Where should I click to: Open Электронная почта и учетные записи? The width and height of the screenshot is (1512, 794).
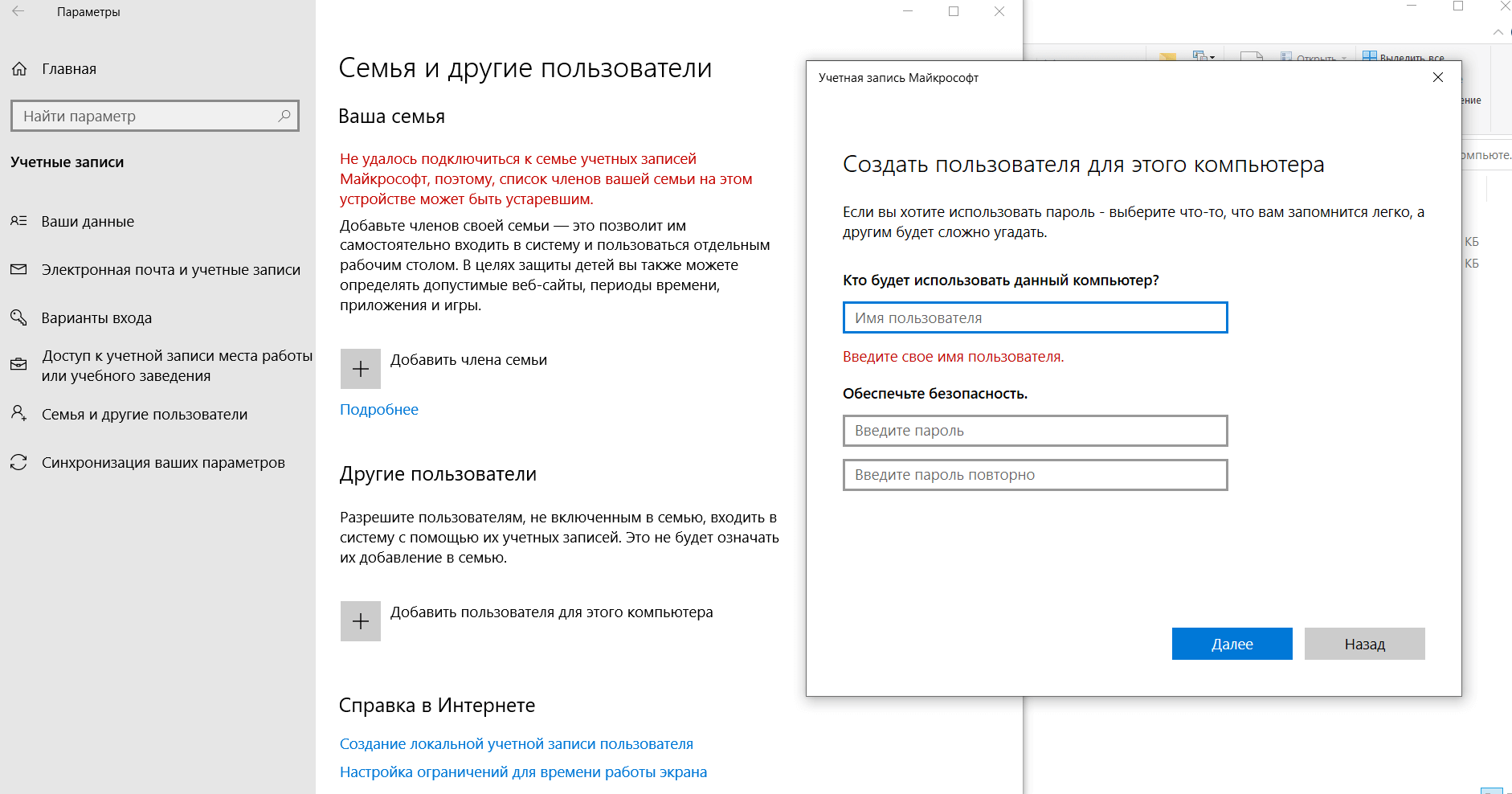pyautogui.click(x=170, y=270)
